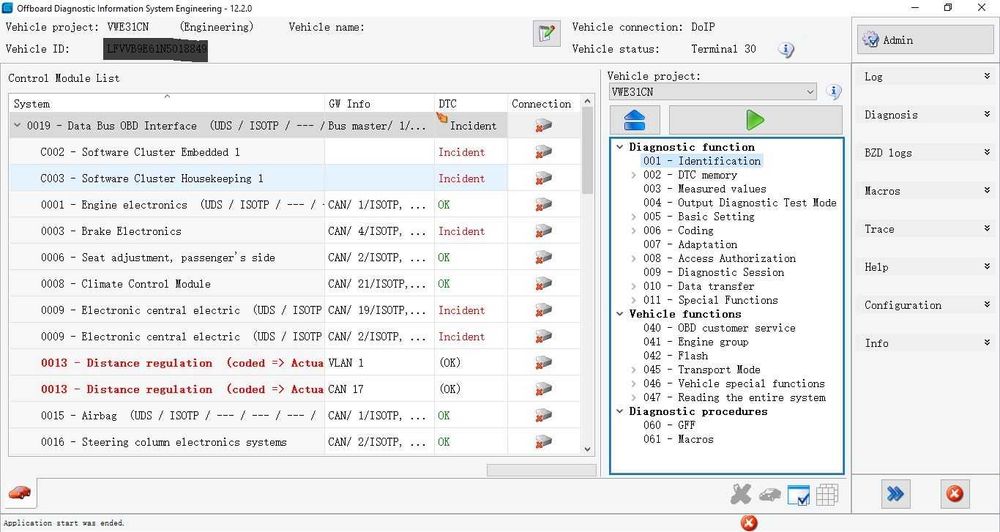The height and width of the screenshot is (532, 1000).
Task: Collapse the Vehicle functions tree node
Action: [619, 314]
